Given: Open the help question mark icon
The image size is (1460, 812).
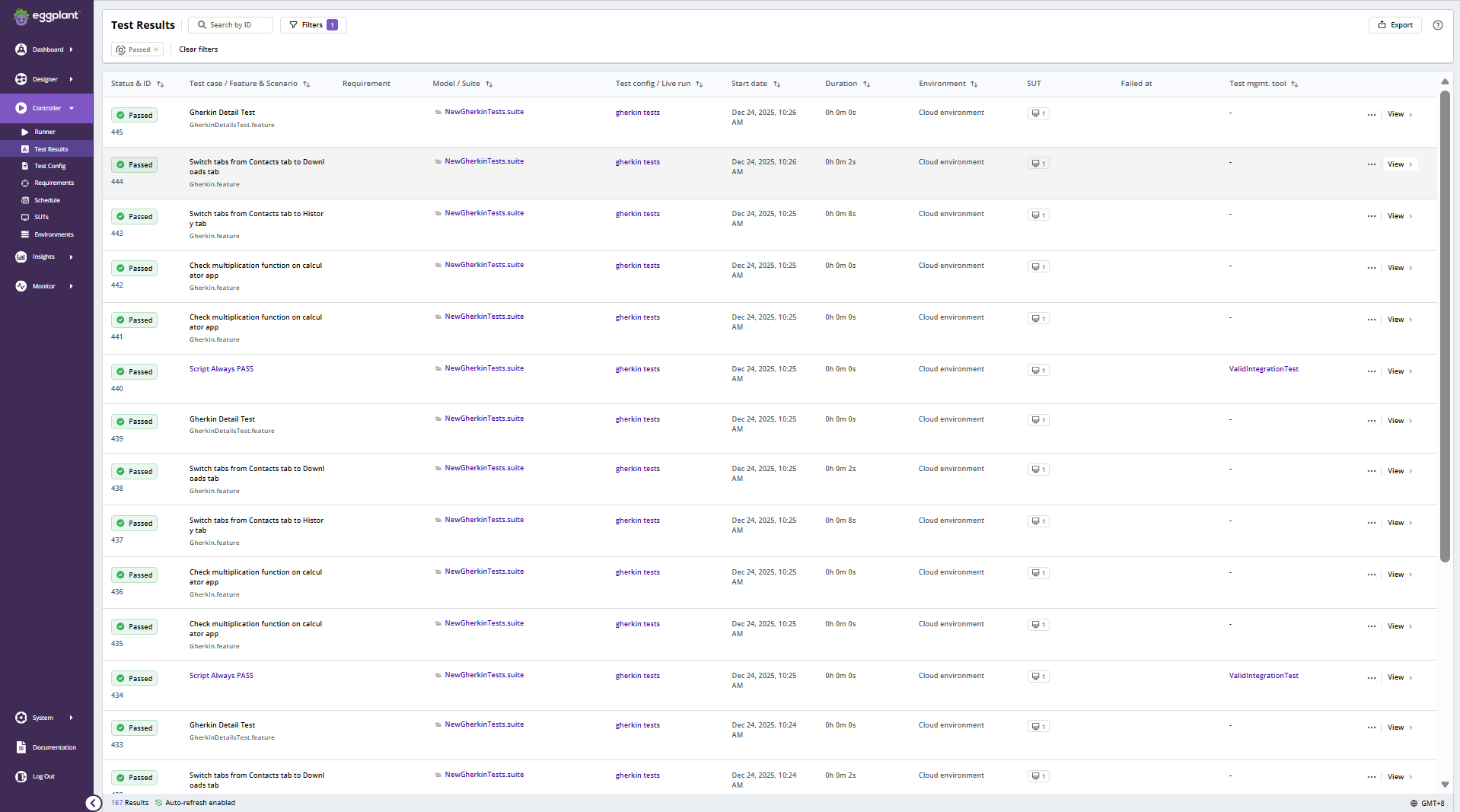Looking at the screenshot, I should click(1438, 25).
